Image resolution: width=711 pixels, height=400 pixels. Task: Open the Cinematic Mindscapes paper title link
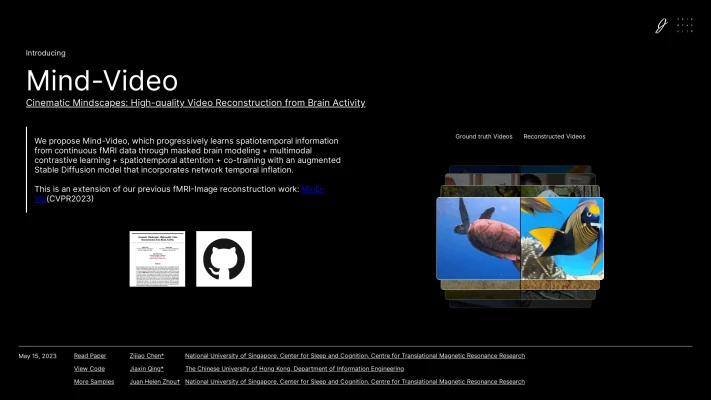tap(195, 103)
